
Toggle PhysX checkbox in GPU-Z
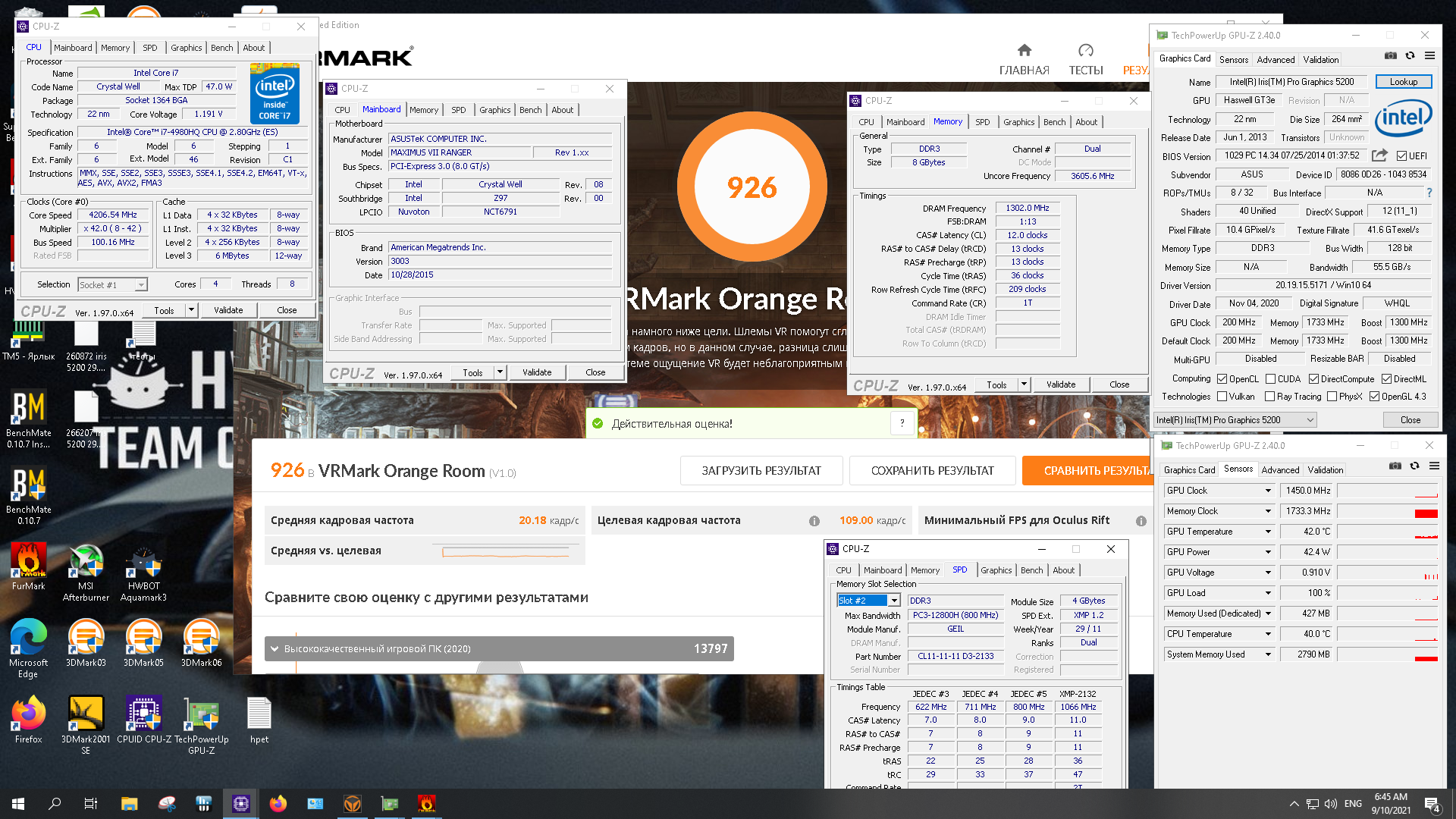pyautogui.click(x=1332, y=397)
